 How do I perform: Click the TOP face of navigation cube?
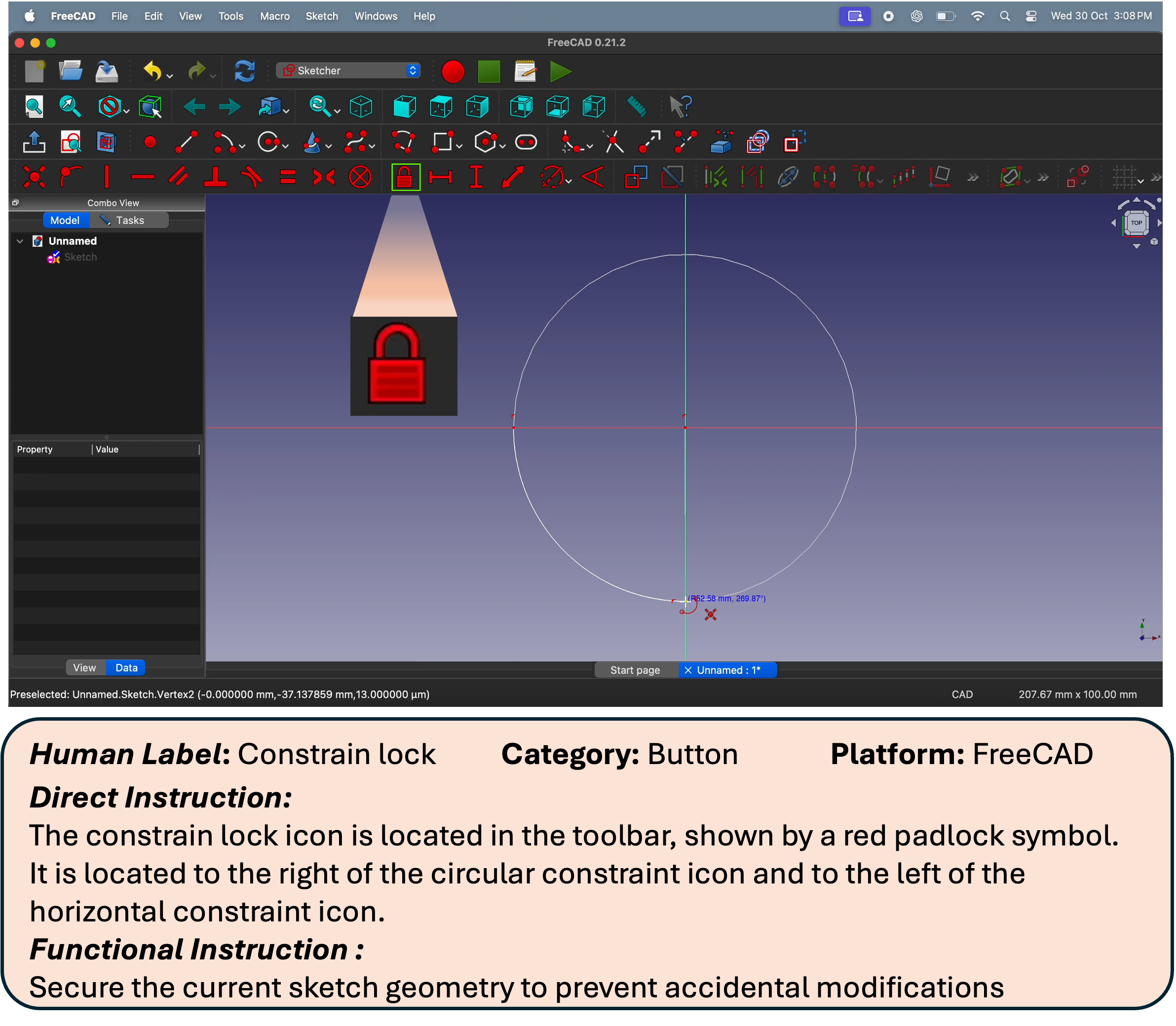click(1136, 223)
